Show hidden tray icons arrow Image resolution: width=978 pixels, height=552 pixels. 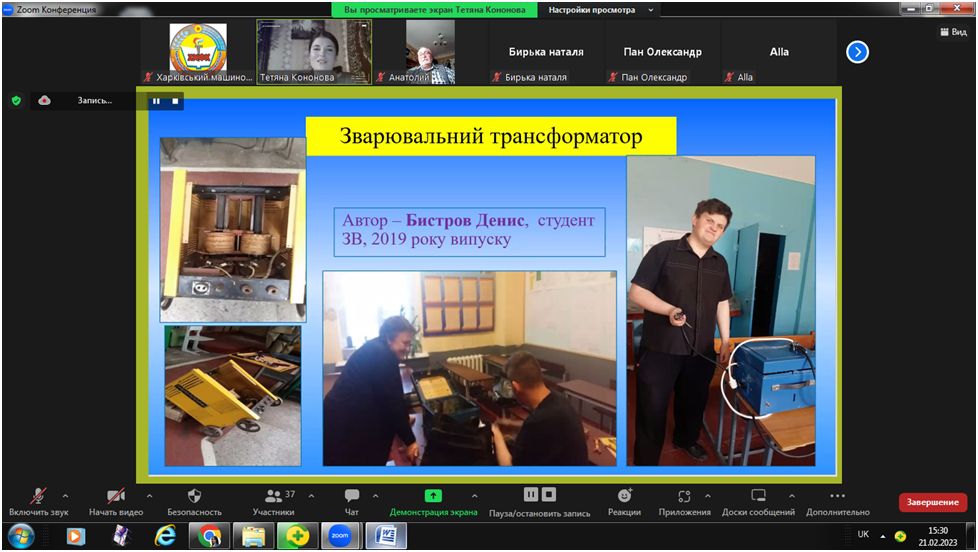(883, 536)
